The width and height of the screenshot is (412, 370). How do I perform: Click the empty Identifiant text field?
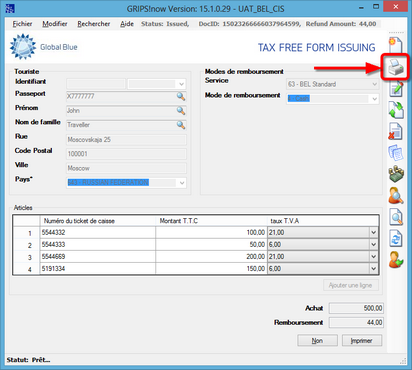96,84
